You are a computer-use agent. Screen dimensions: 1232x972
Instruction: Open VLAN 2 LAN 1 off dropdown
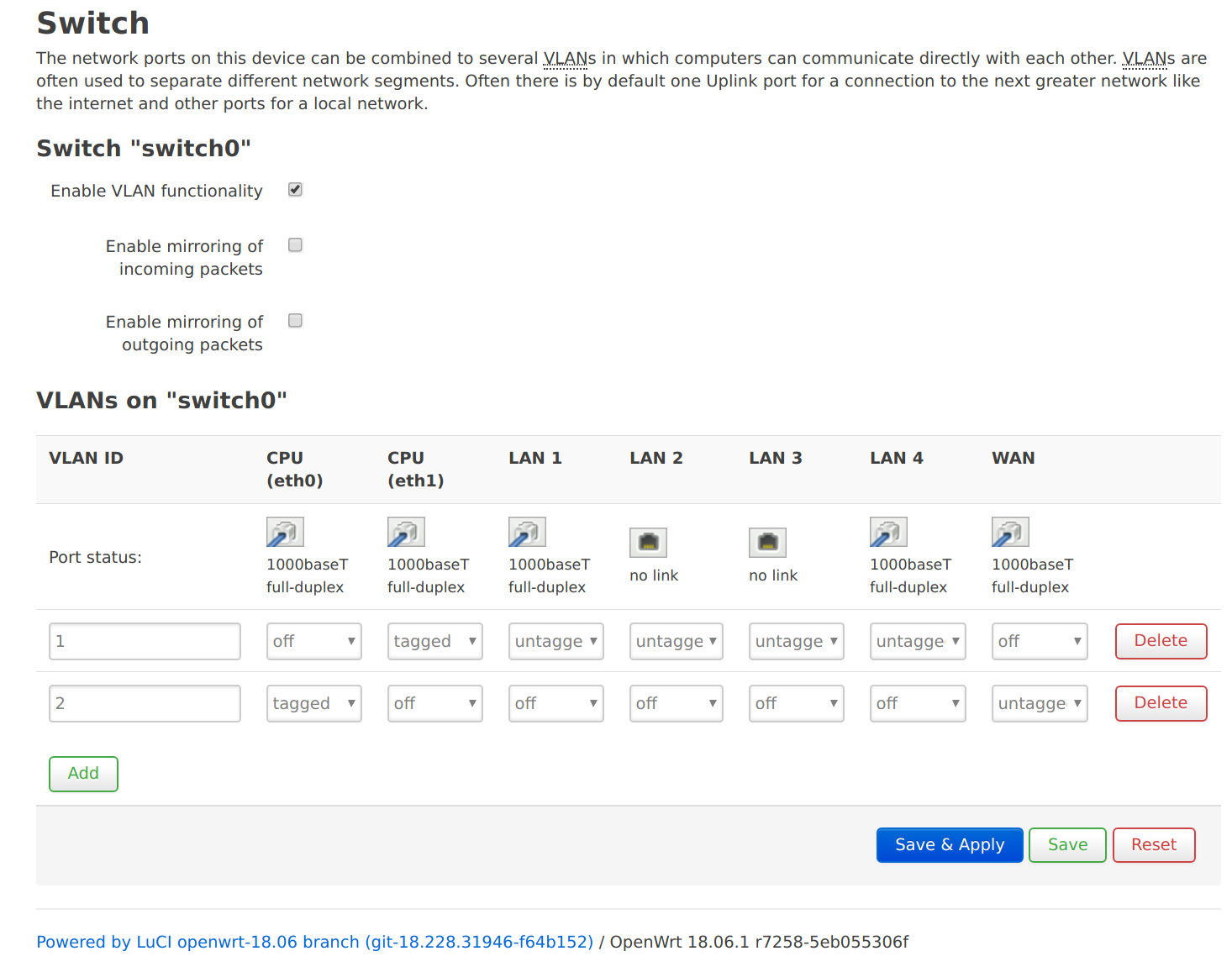556,703
